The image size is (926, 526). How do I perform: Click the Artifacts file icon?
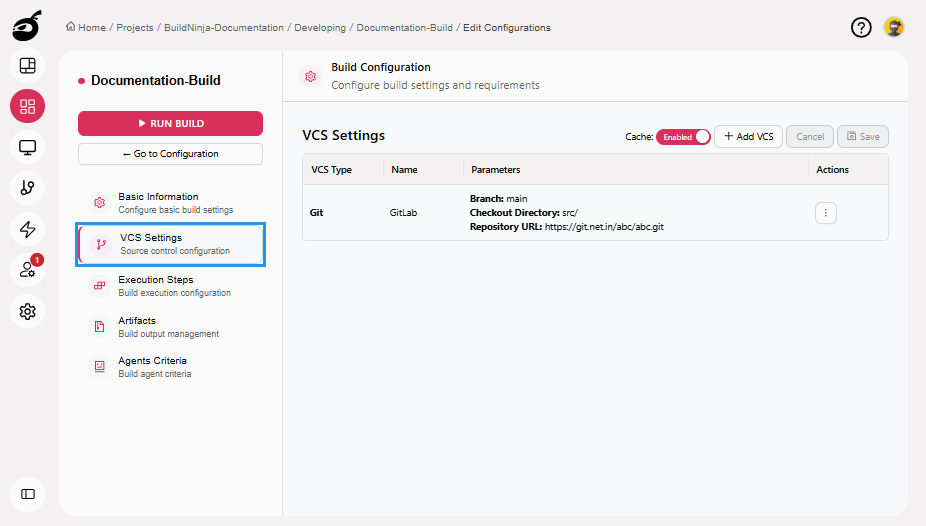[99, 326]
